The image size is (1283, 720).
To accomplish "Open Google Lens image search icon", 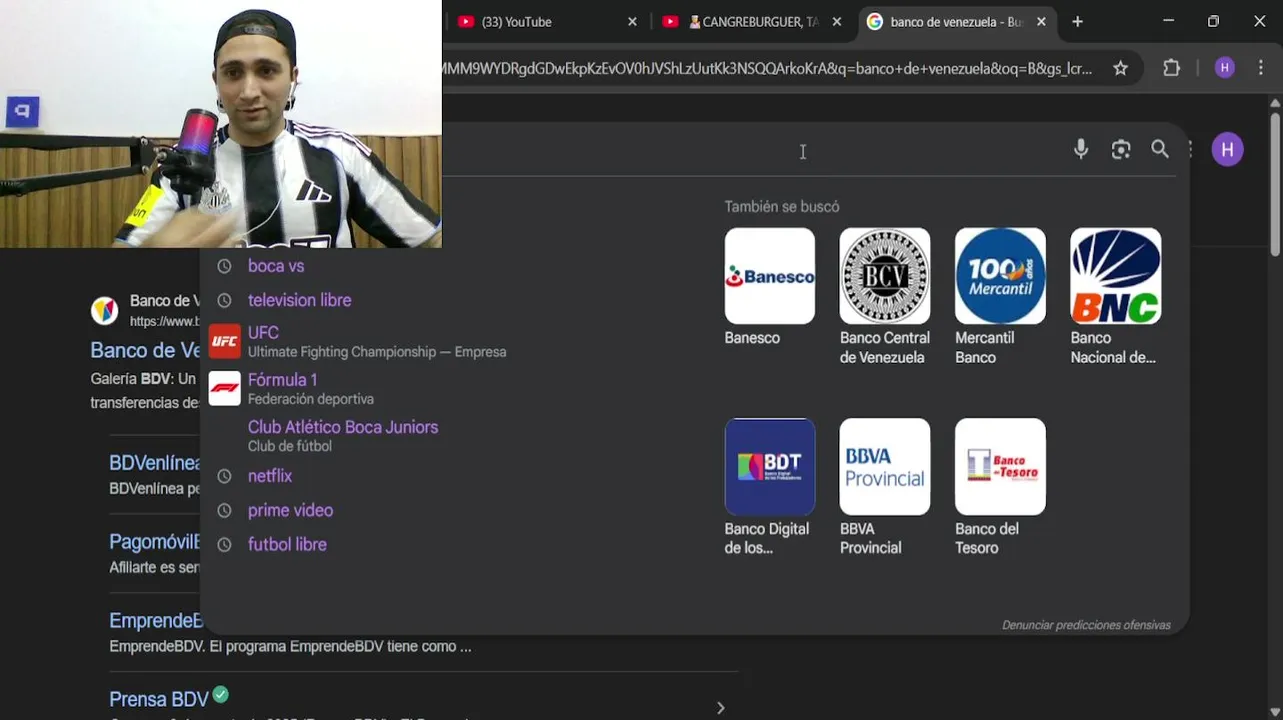I will 1121,149.
